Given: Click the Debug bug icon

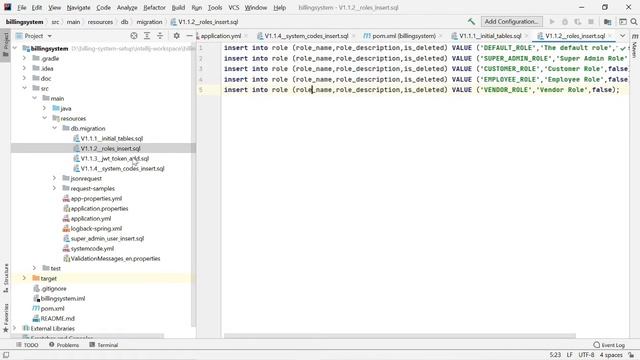Looking at the screenshot, I should (x=565, y=22).
